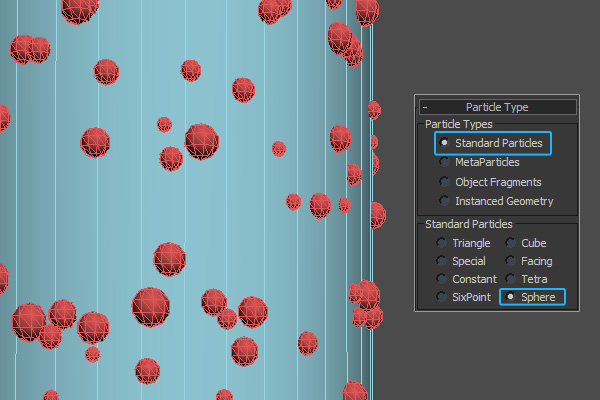The image size is (600, 400).
Task: Collapse the rollout using the minus sign
Action: point(425,107)
